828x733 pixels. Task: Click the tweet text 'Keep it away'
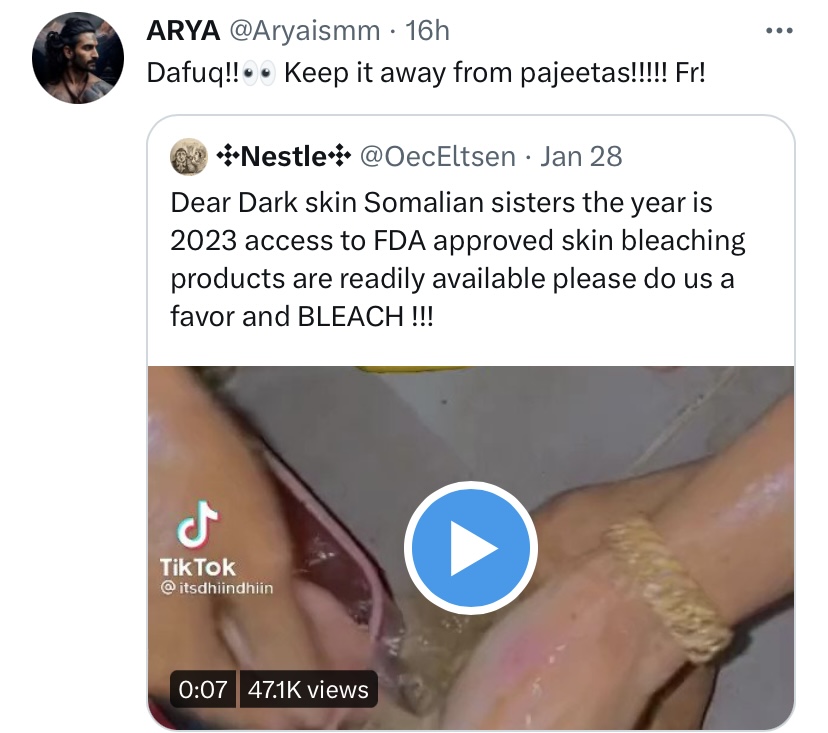(x=365, y=72)
